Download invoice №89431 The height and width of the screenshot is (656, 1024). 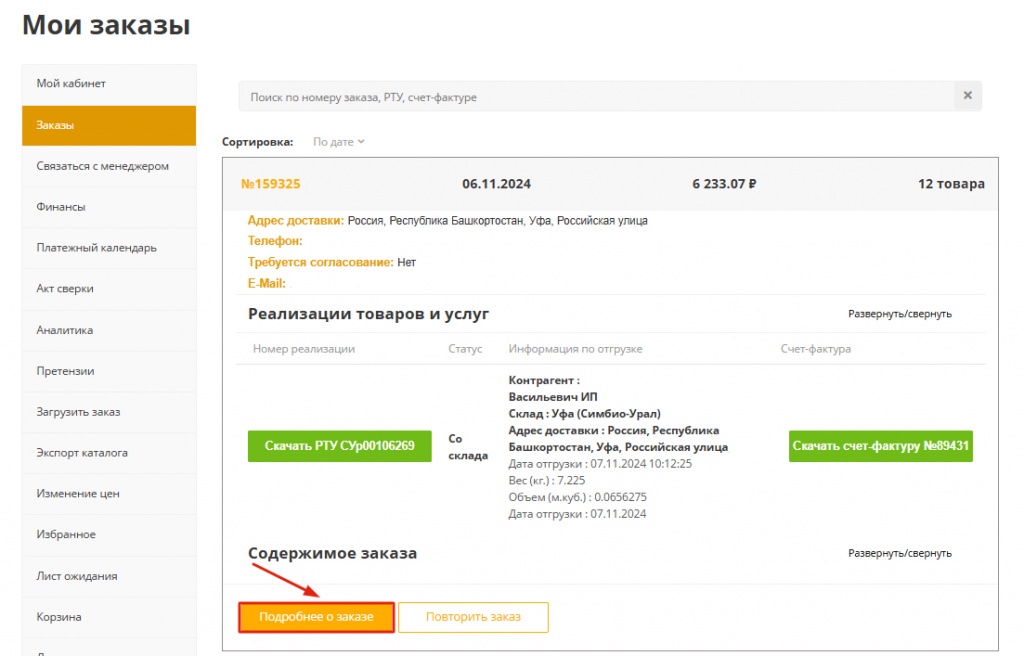[881, 446]
